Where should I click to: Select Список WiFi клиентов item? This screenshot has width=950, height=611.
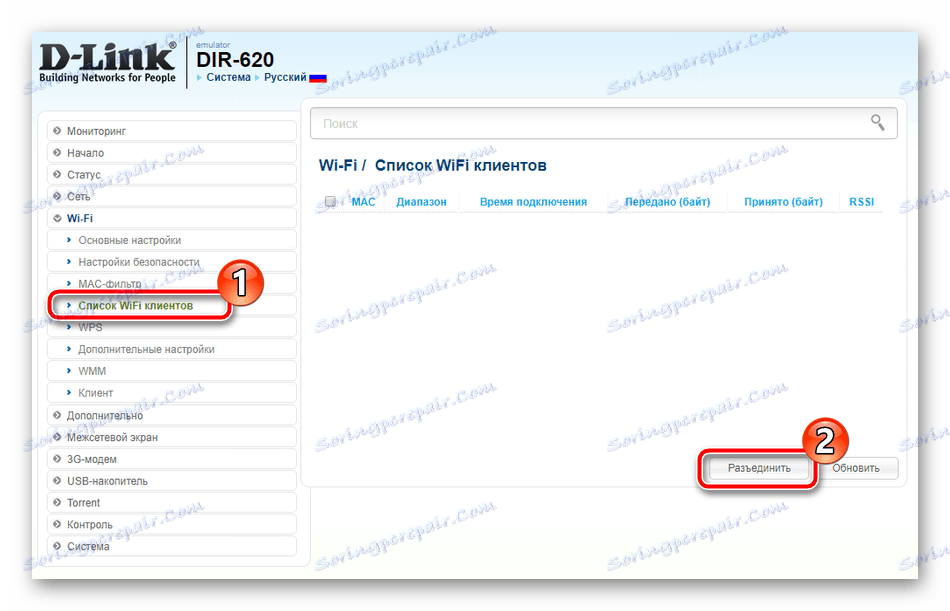[x=172, y=306]
